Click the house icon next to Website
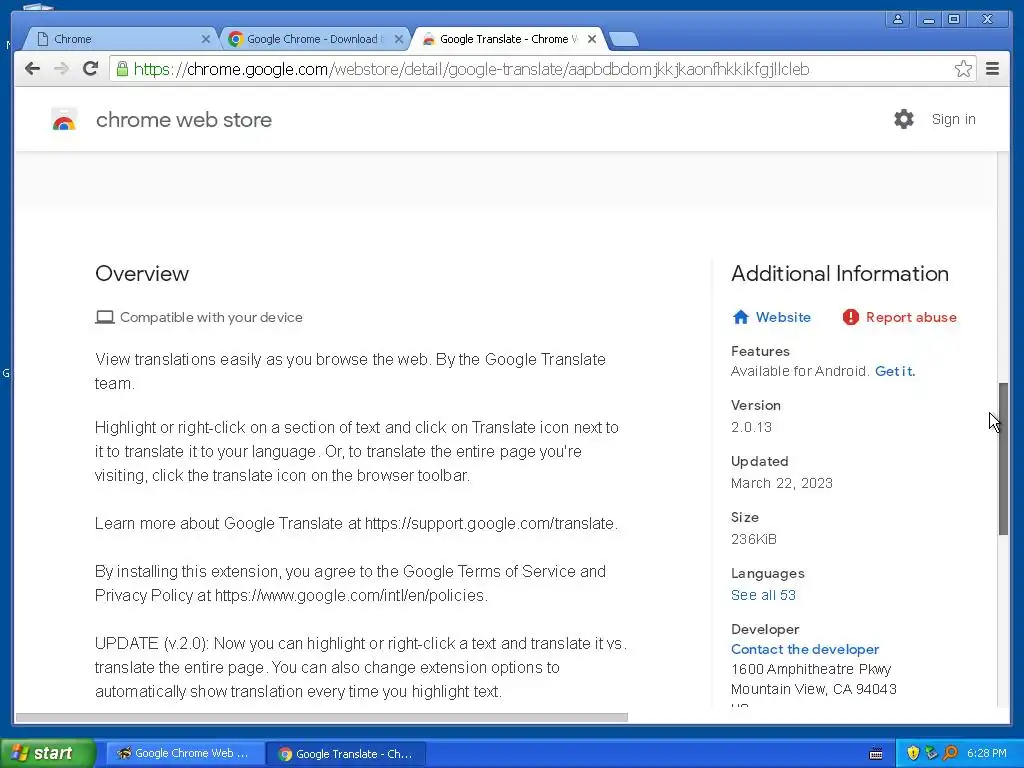This screenshot has width=1024, height=768. click(x=741, y=317)
